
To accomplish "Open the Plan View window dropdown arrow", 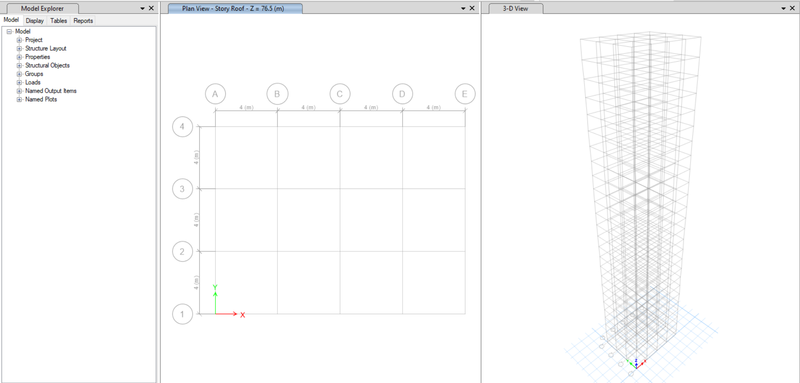I will click(x=463, y=9).
